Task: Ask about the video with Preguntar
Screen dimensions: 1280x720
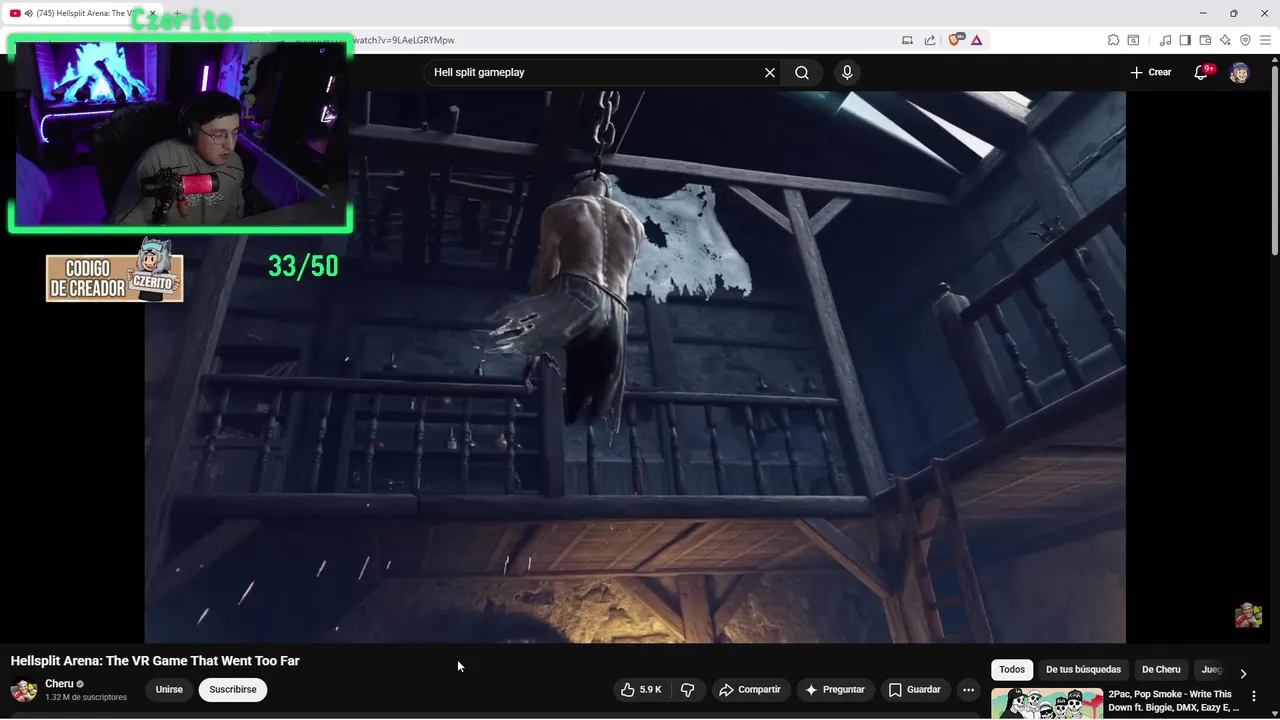Action: [x=834, y=689]
